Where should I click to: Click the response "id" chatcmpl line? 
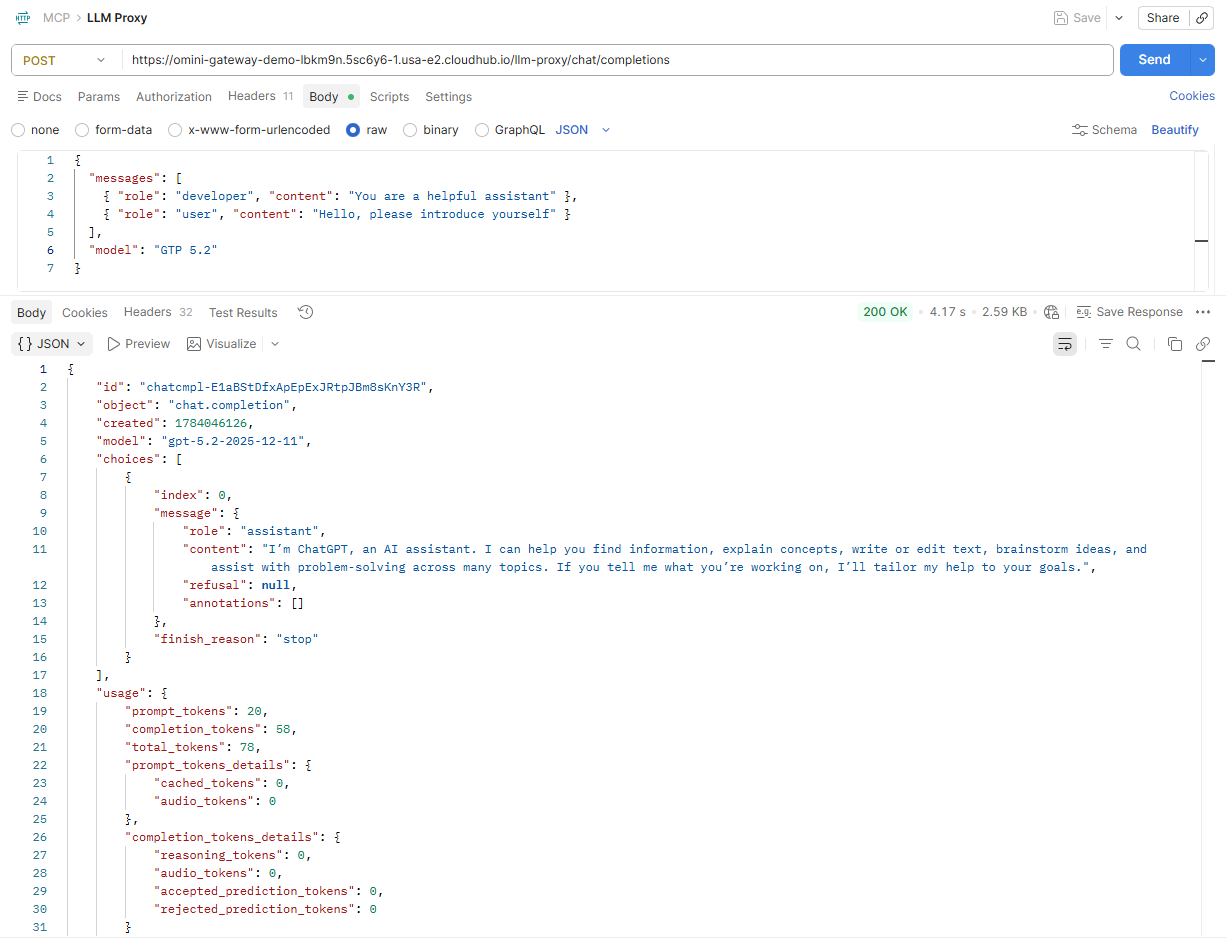pyautogui.click(x=265, y=387)
